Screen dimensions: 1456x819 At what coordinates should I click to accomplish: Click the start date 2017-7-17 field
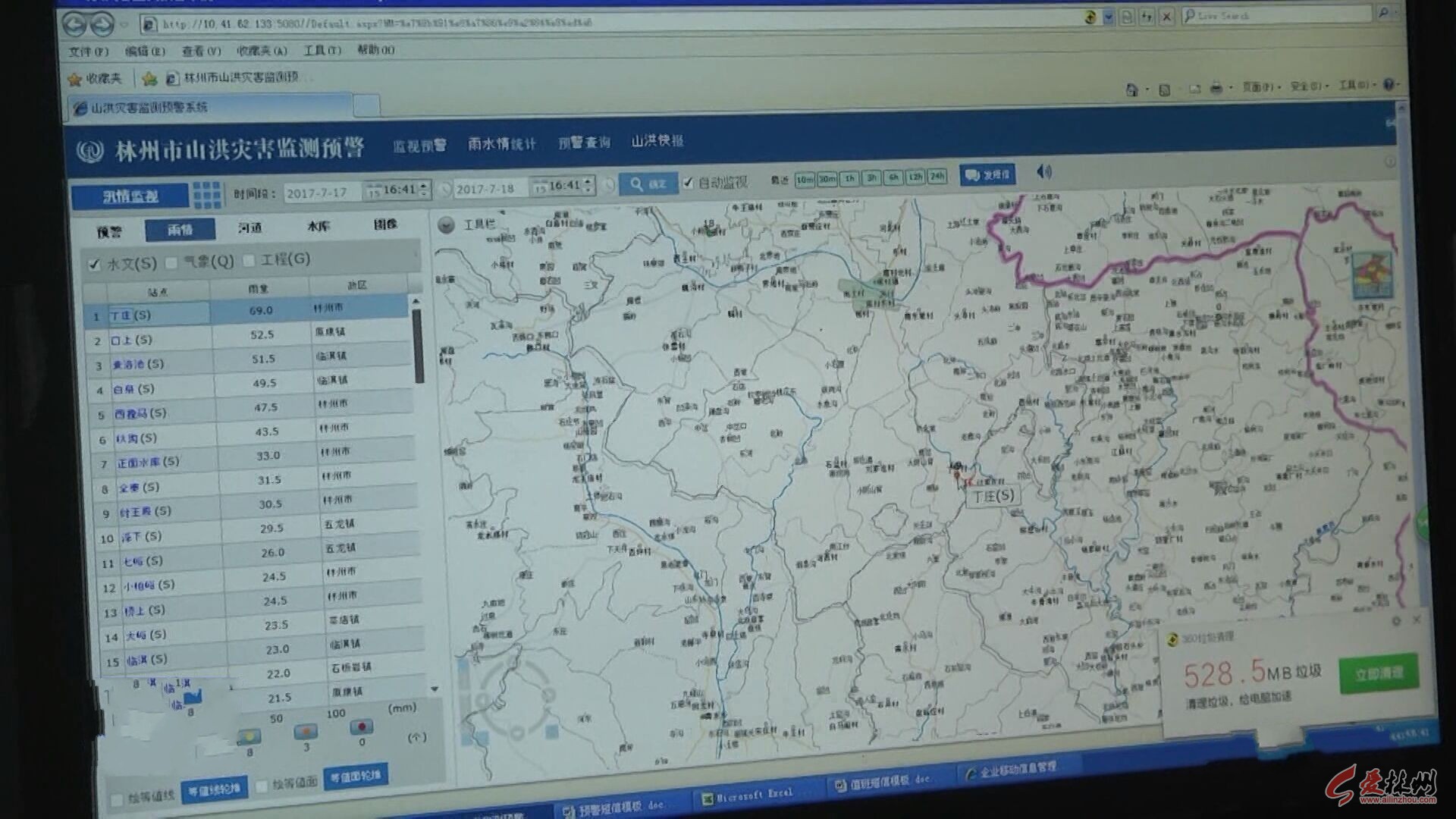323,193
